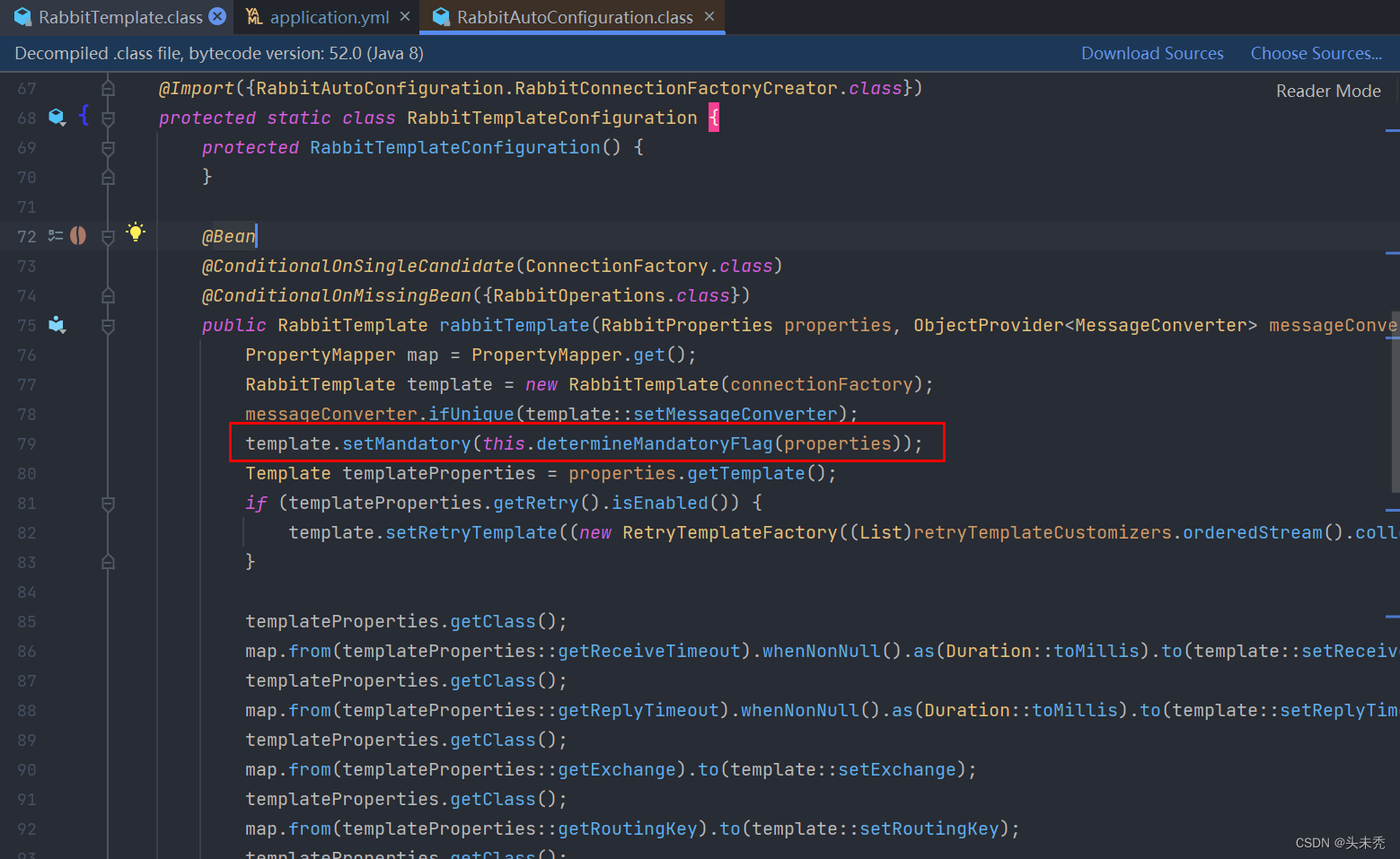Click the @Import annotation on line 67
The height and width of the screenshot is (859, 1400).
click(197, 88)
